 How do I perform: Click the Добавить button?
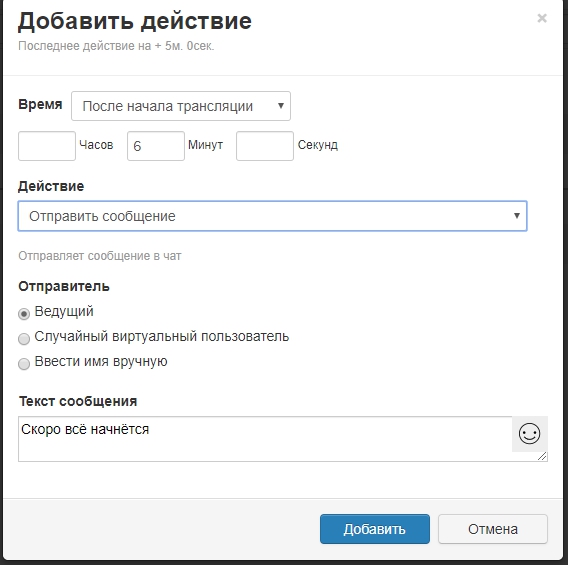(375, 529)
